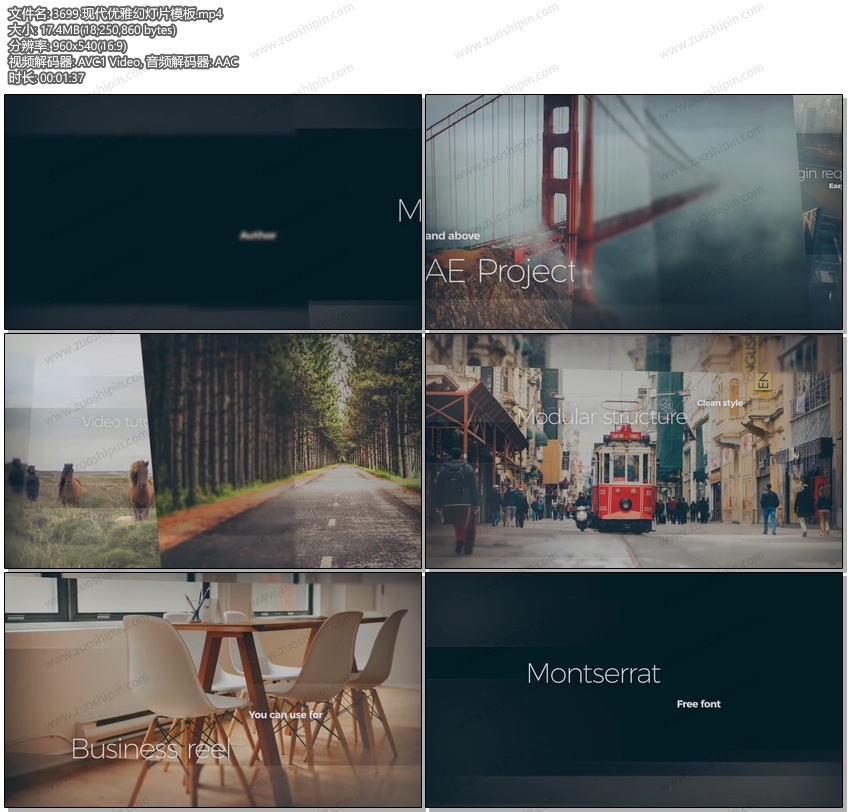Click the 00:01:37 duration line

pos(46,78)
